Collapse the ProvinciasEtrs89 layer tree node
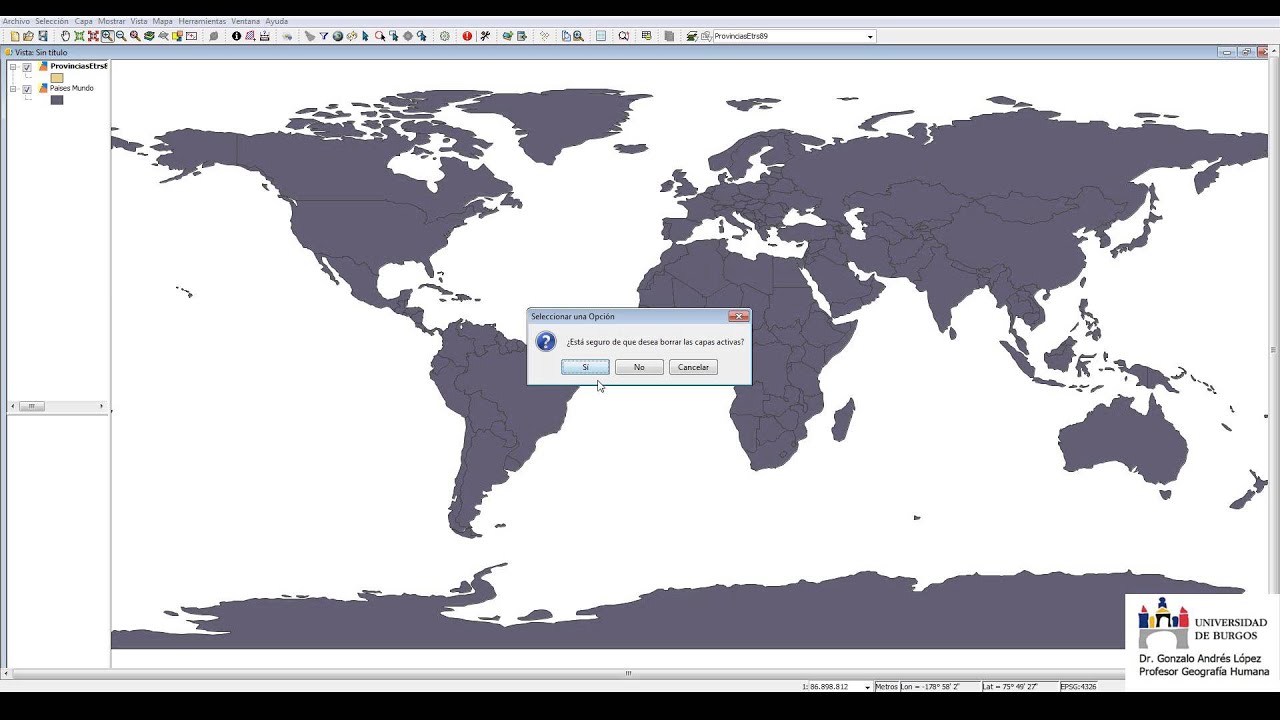1280x720 pixels. [13, 67]
